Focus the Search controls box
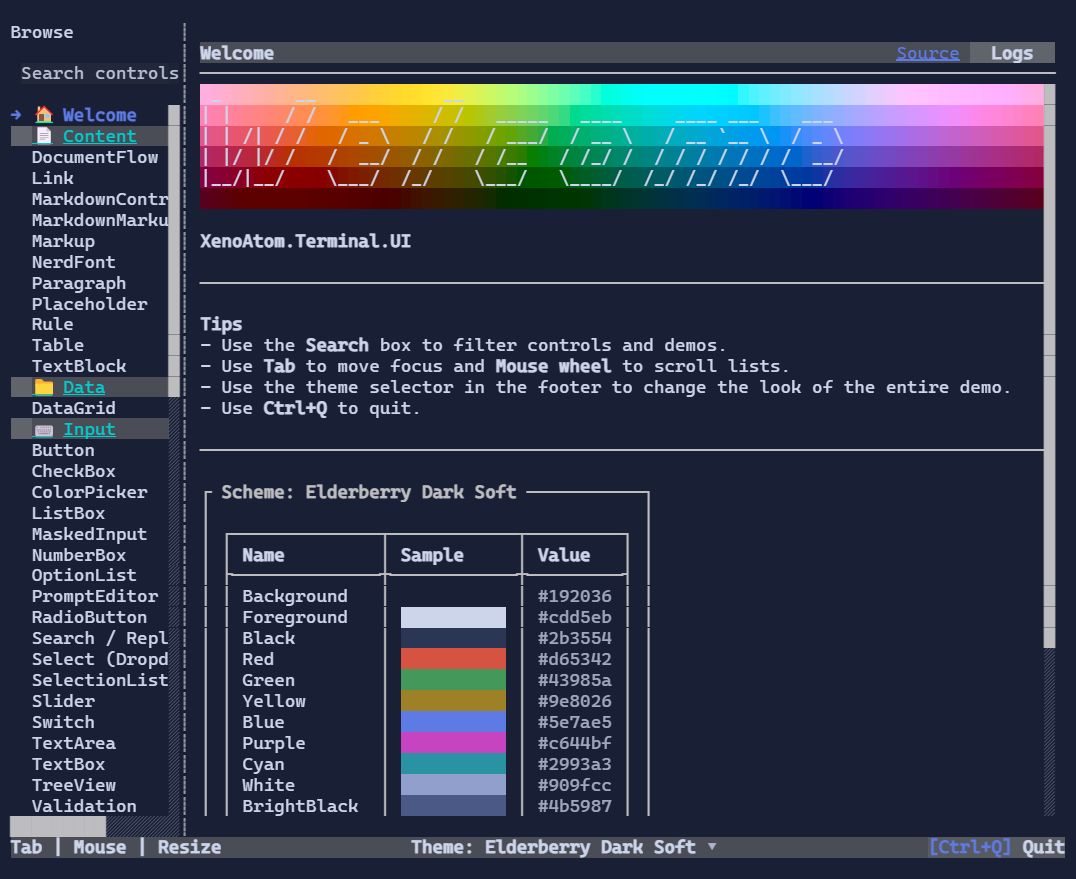 tap(100, 73)
